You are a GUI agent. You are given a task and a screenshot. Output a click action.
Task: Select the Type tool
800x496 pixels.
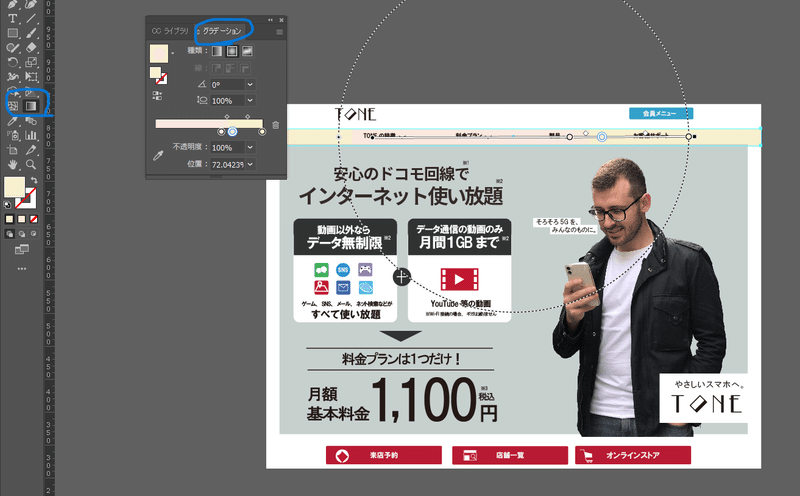coord(13,19)
